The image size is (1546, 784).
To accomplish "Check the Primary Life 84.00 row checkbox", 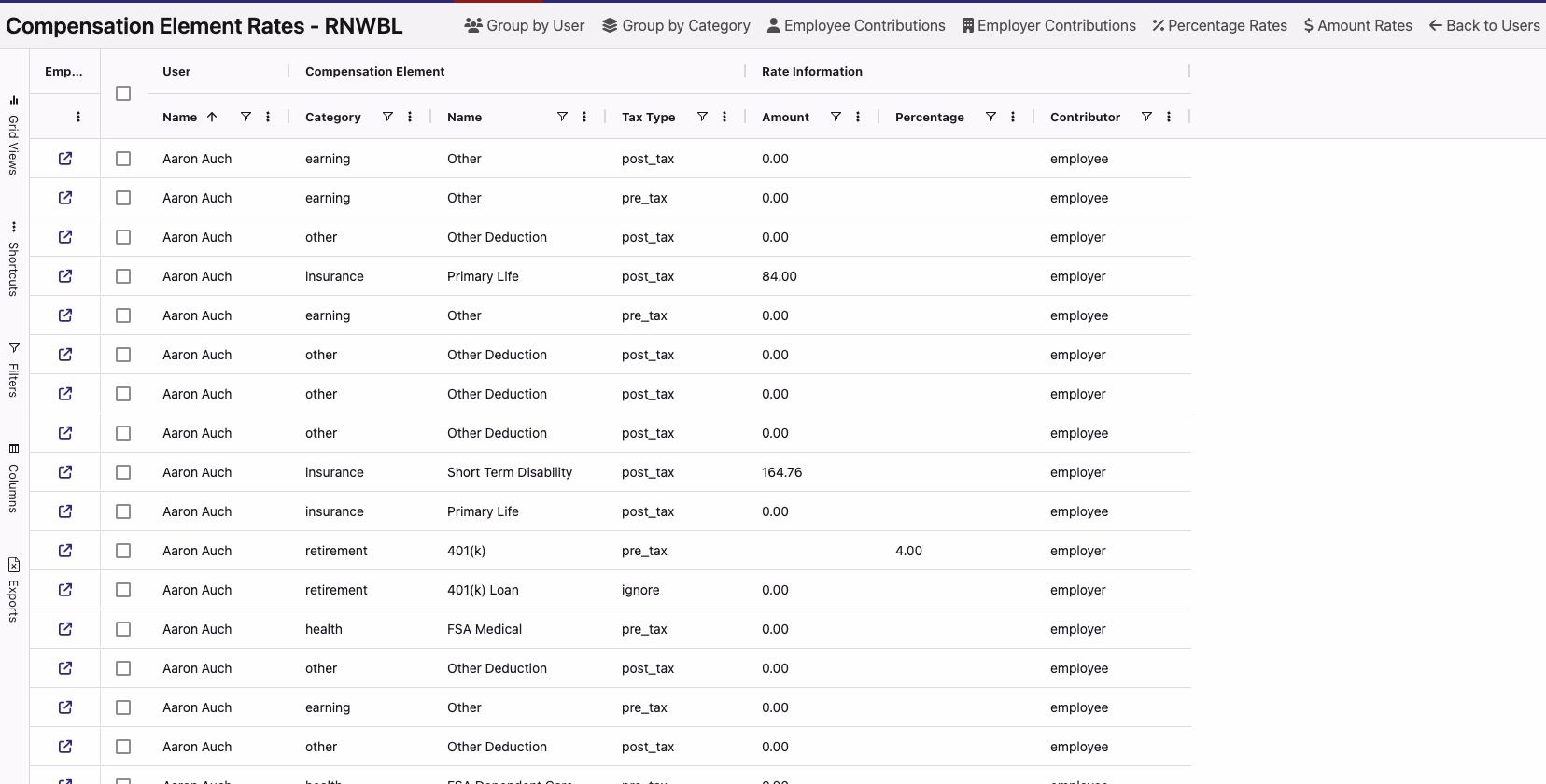I will pos(123,276).
